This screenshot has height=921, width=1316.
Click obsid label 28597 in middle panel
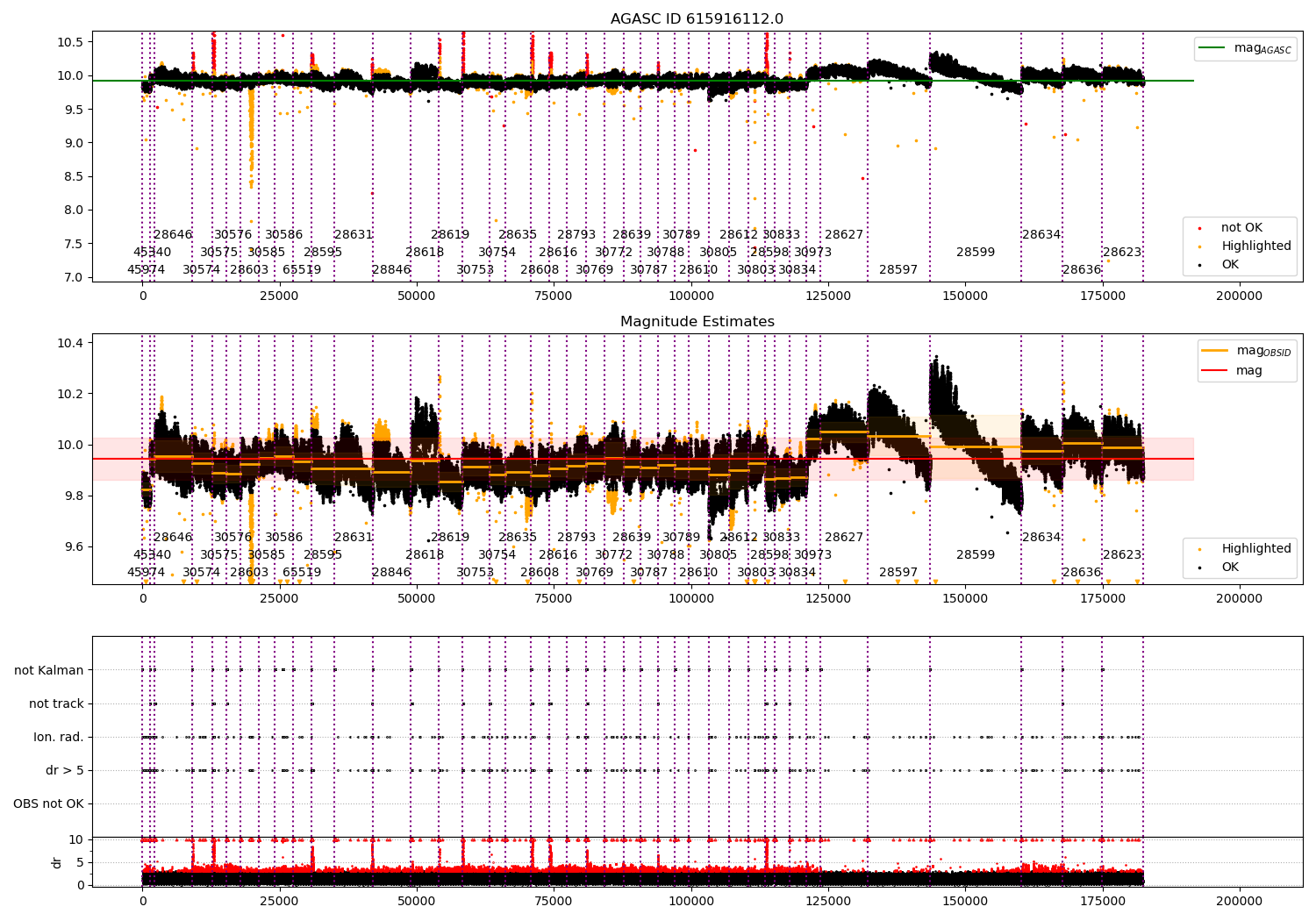point(898,572)
